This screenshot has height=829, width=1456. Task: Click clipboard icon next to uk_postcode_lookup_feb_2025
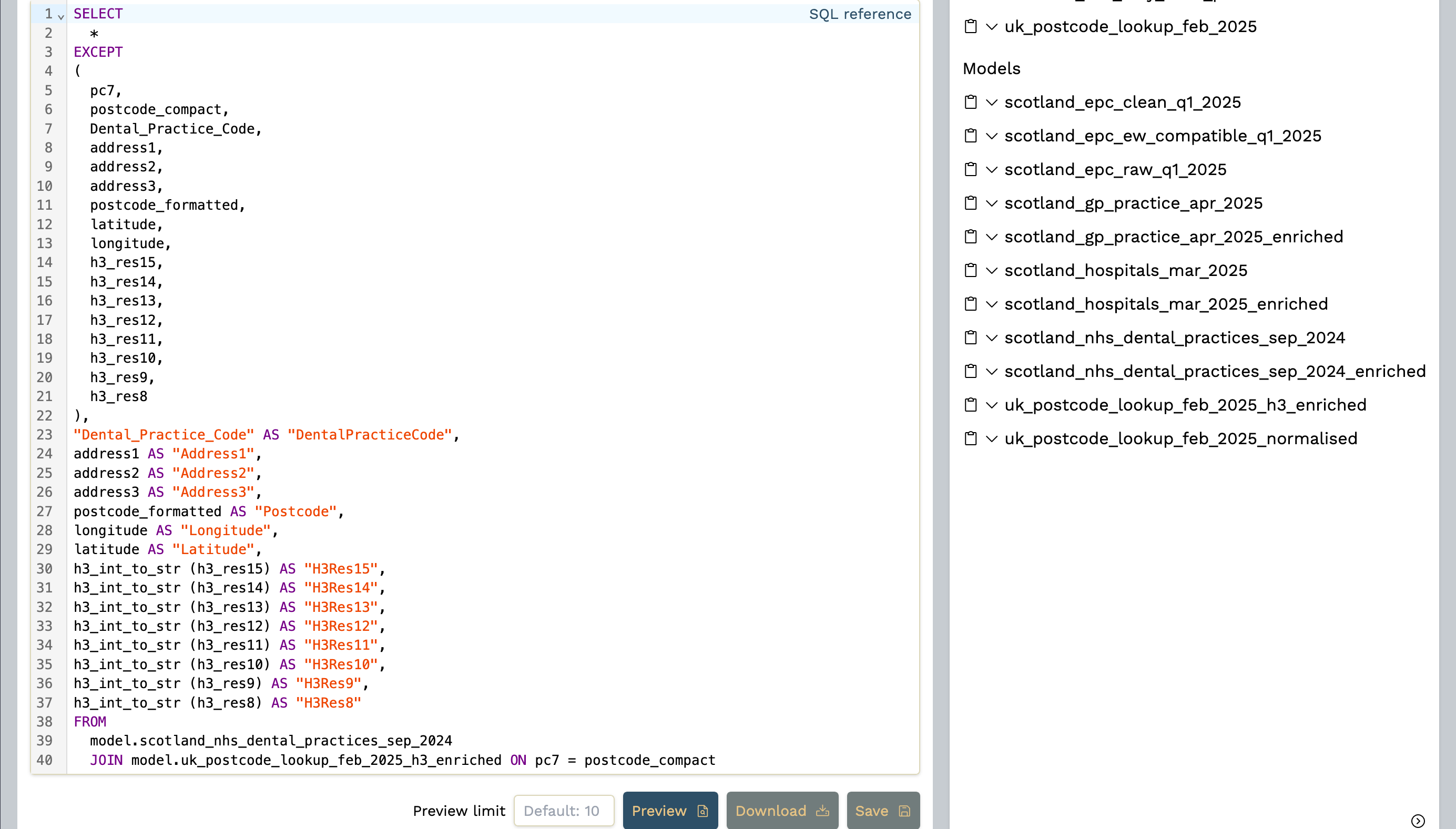click(970, 27)
